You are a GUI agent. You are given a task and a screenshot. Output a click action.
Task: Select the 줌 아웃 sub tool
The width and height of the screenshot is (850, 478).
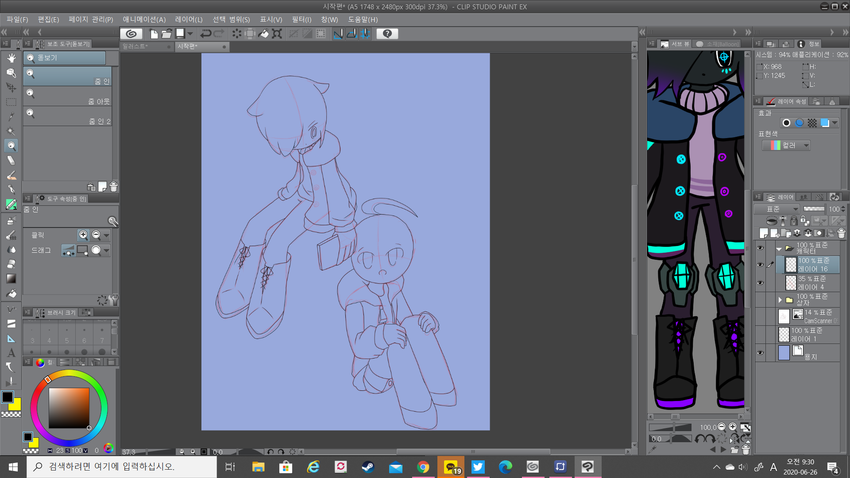67,96
